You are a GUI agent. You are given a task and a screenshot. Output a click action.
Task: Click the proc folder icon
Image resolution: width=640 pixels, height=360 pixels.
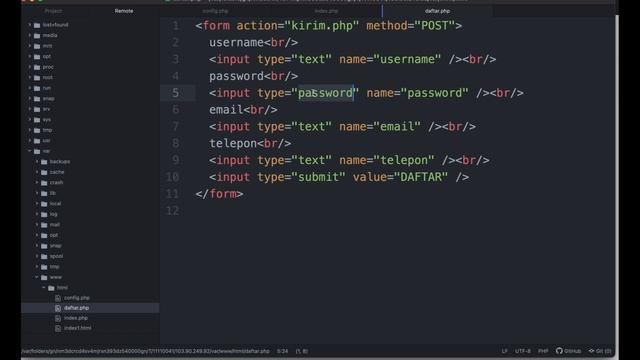pos(37,67)
